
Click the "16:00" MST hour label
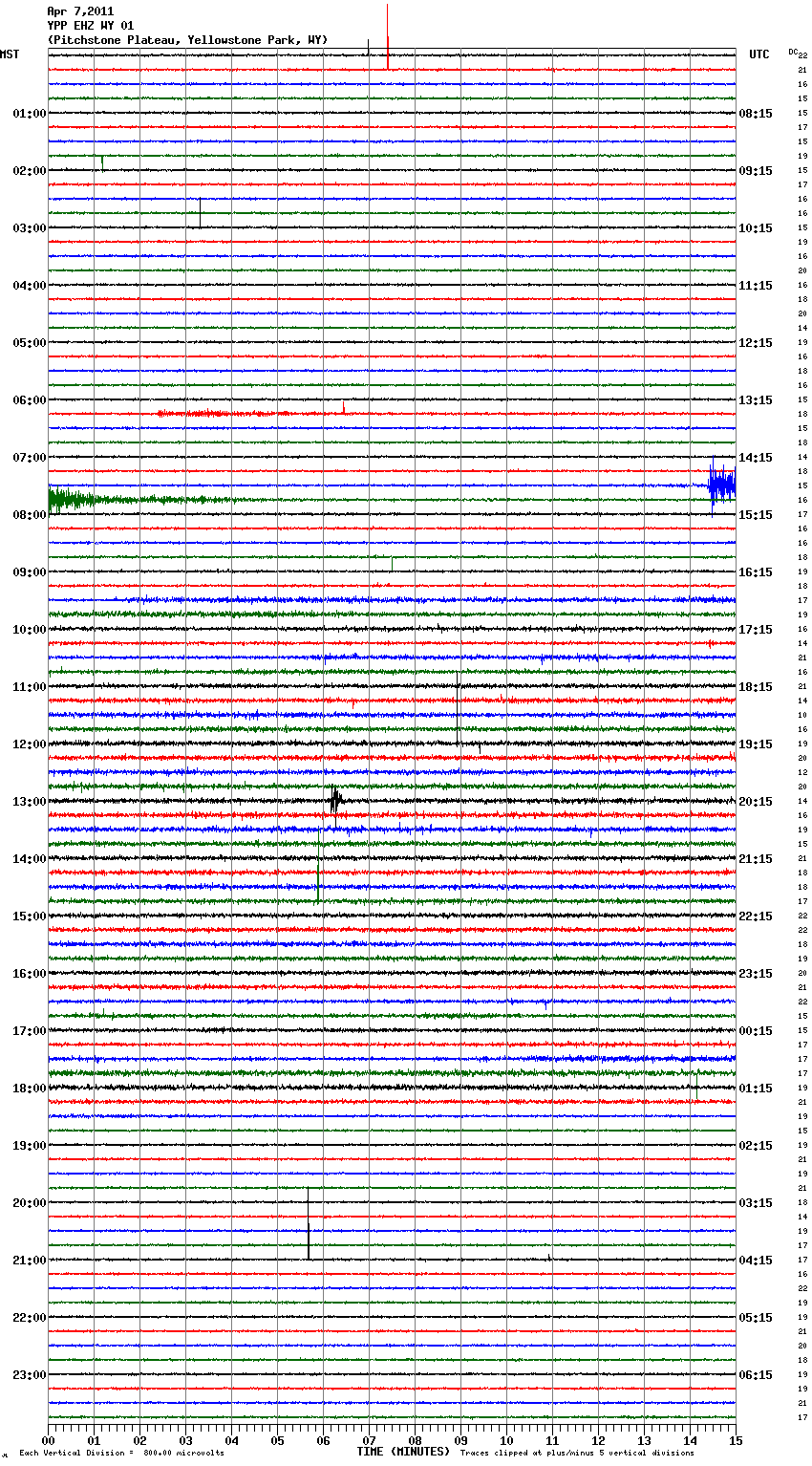(x=30, y=974)
